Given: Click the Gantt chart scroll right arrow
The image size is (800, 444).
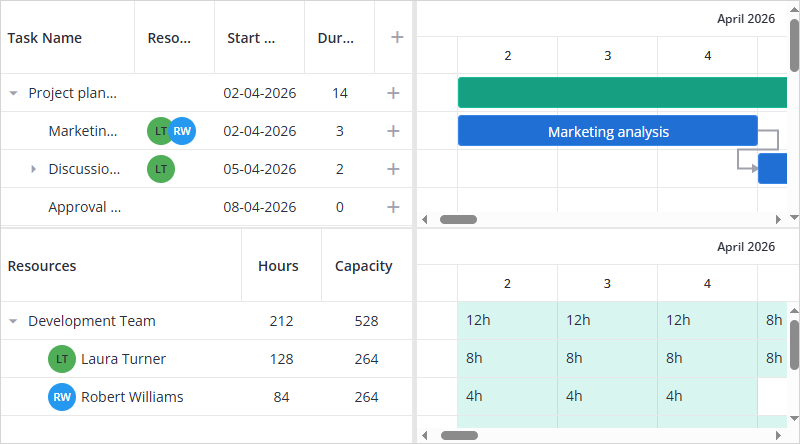Looking at the screenshot, I should (778, 219).
